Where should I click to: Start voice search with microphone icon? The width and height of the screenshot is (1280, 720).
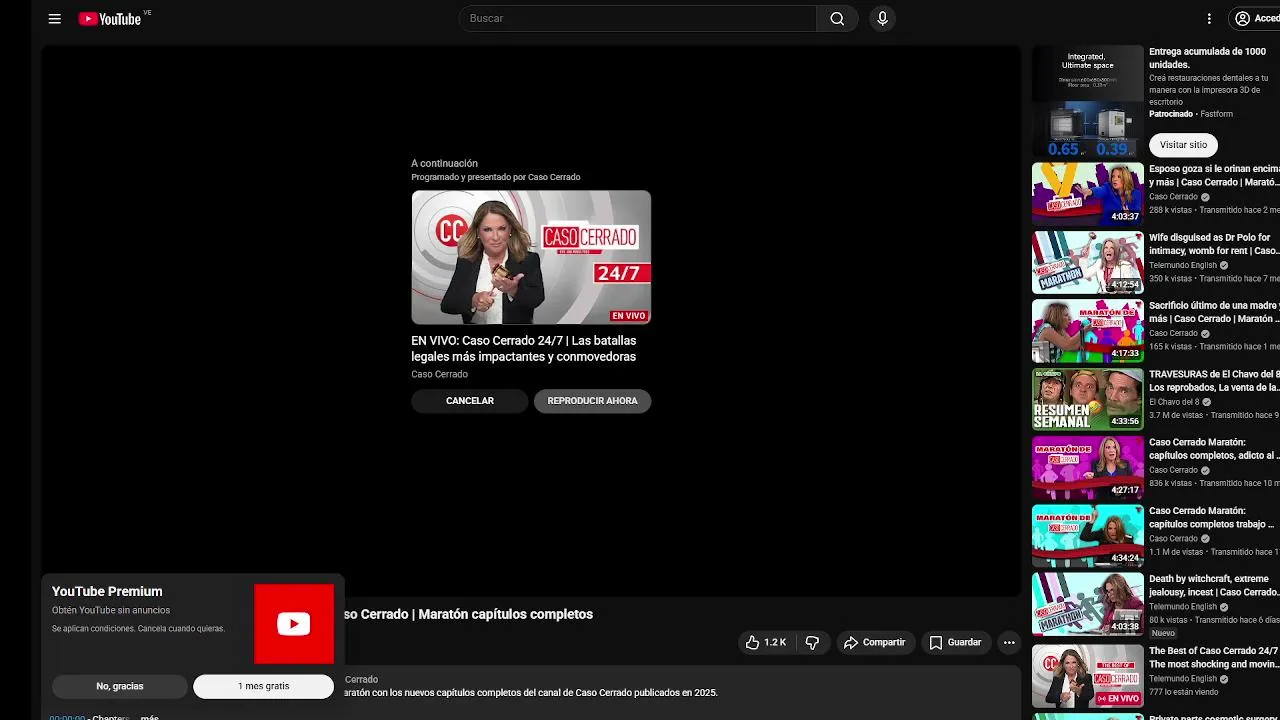tap(882, 18)
